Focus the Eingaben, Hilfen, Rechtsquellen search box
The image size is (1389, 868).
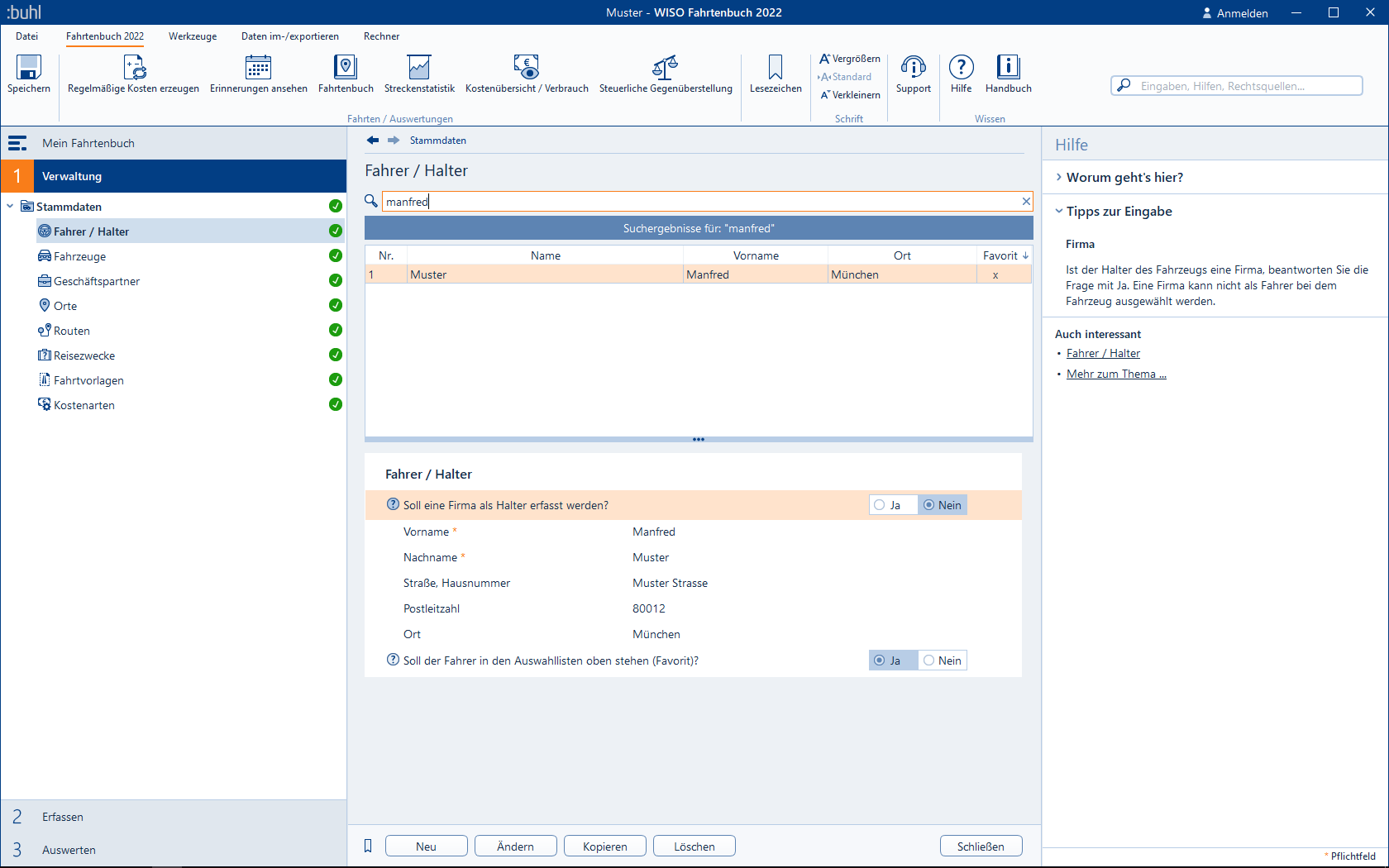click(x=1237, y=85)
